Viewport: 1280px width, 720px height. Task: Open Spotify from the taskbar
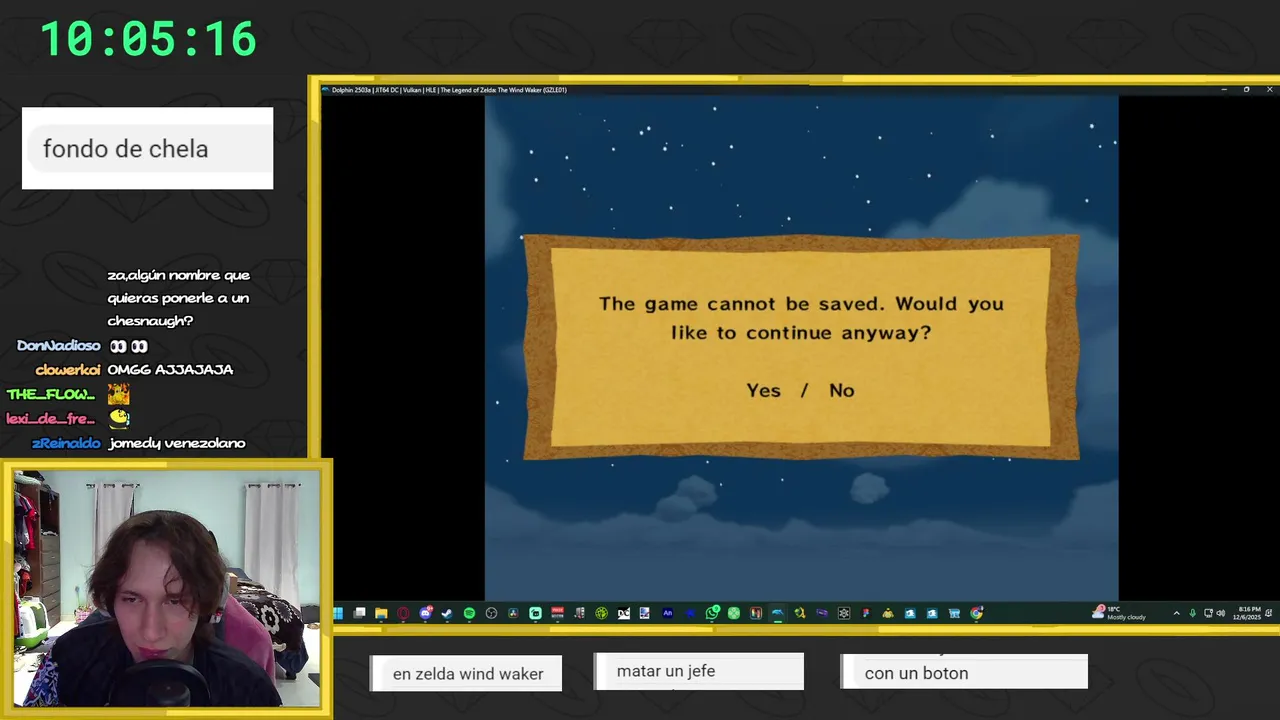[469, 613]
